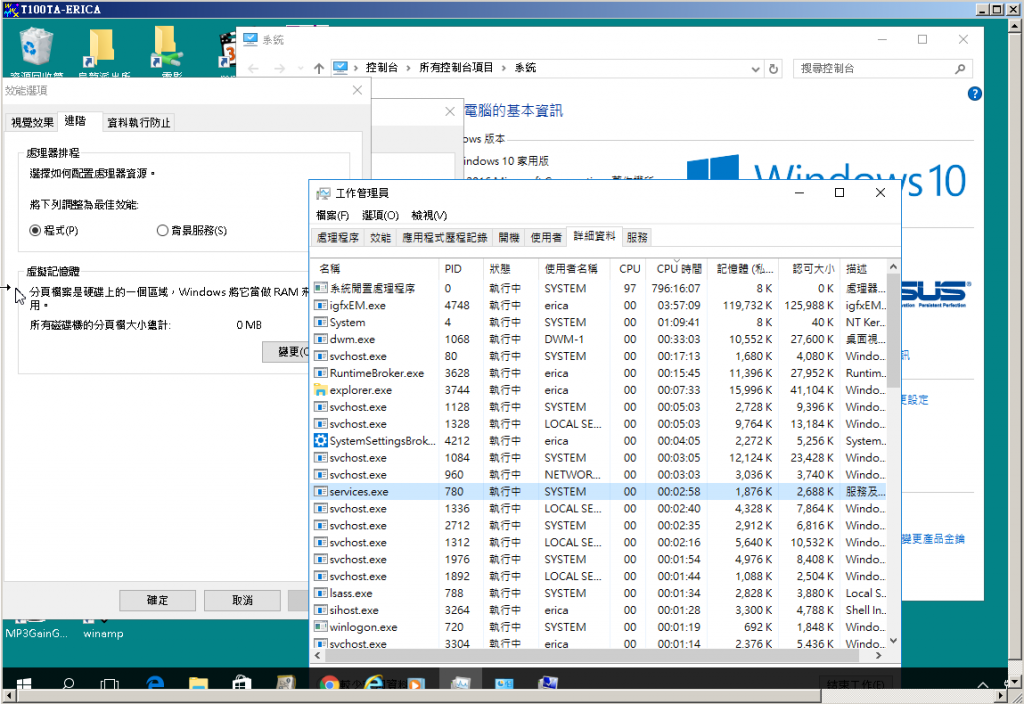Select the System process row, PID 4

pos(599,322)
